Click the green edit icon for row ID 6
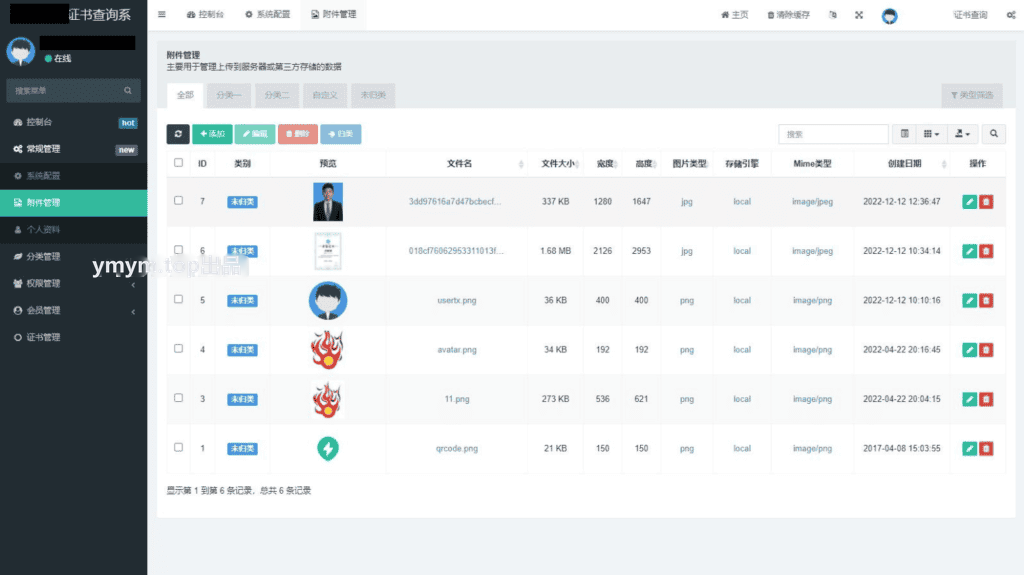Image resolution: width=1024 pixels, height=575 pixels. tap(969, 251)
